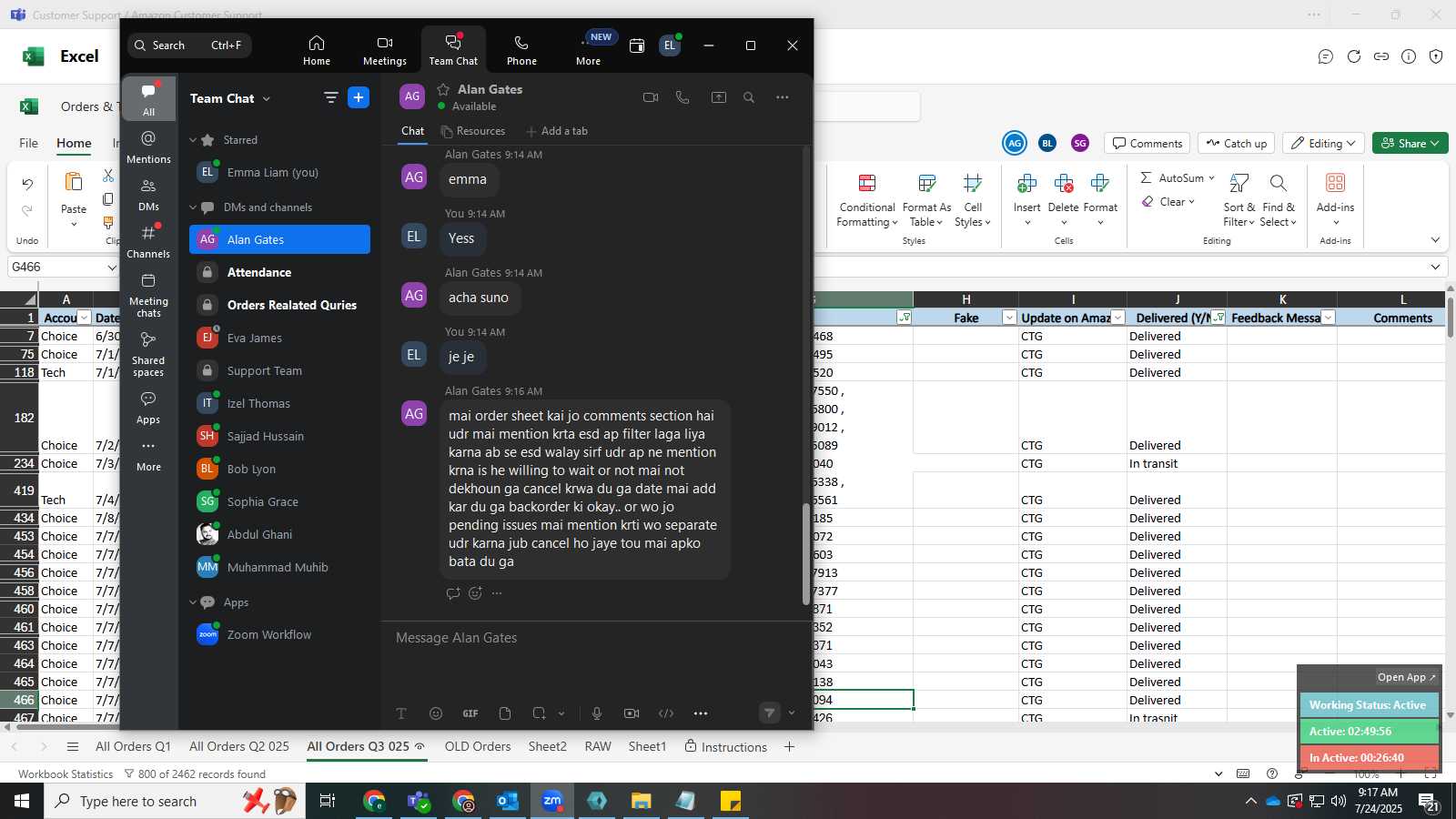Switch to Zoom Phone tab
1456x819 pixels.
(521, 50)
